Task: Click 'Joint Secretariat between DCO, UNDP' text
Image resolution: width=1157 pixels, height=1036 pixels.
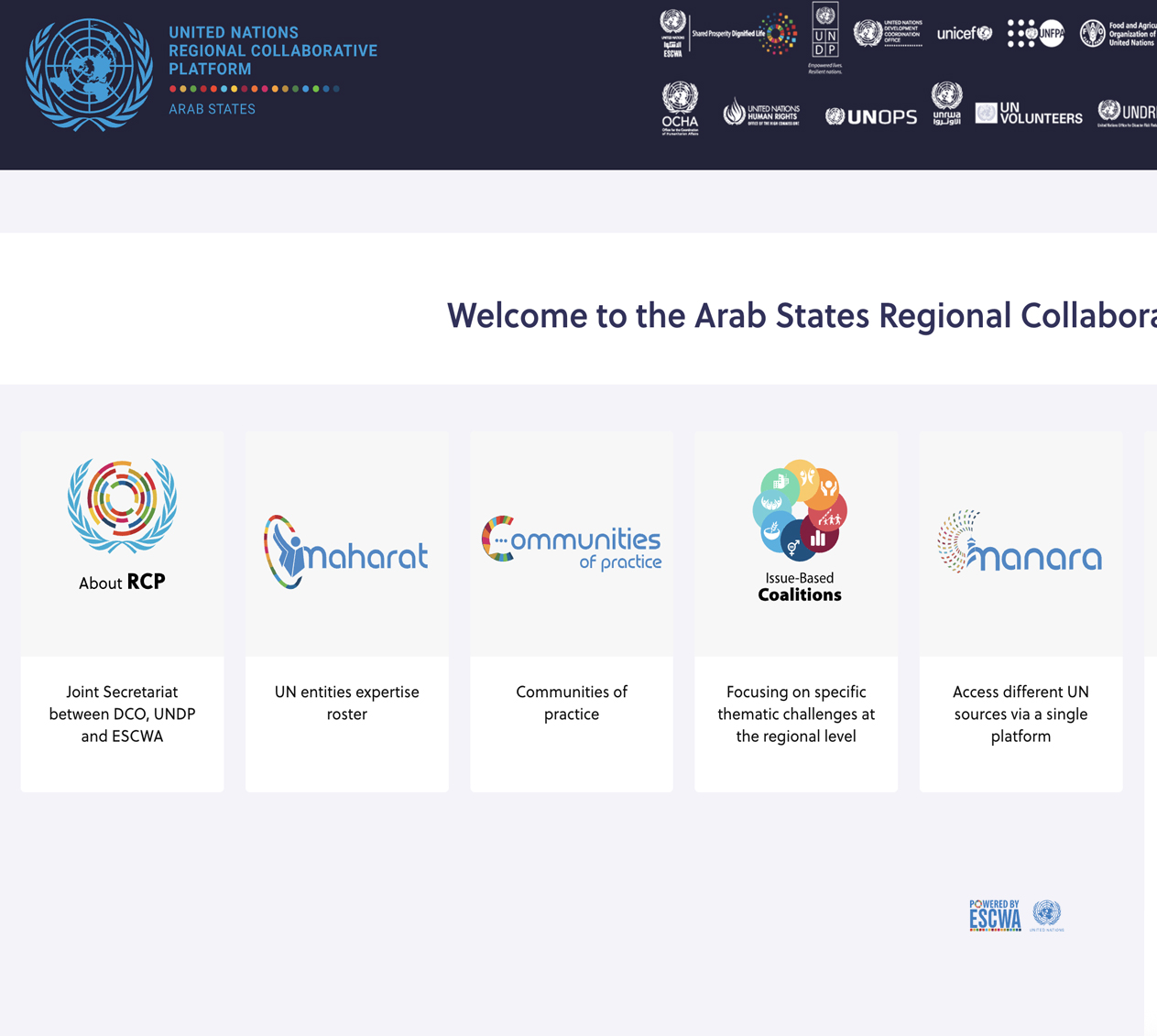Action: 122,714
